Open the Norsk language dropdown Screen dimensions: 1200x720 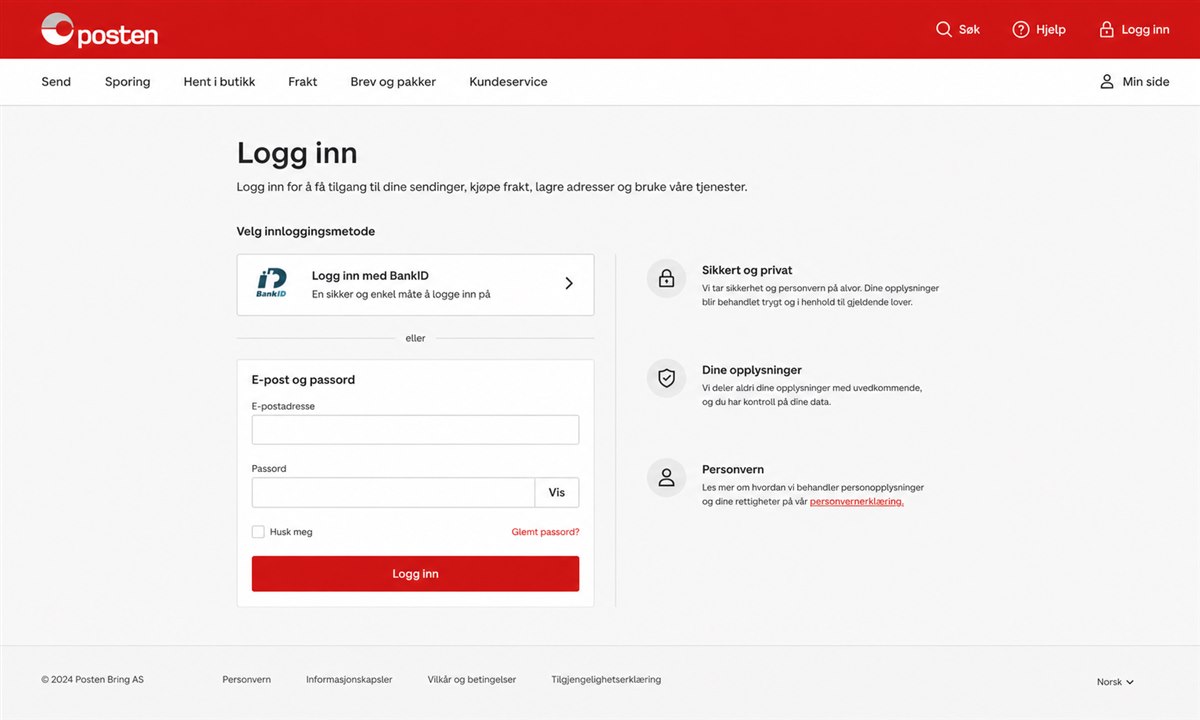[x=1115, y=682]
